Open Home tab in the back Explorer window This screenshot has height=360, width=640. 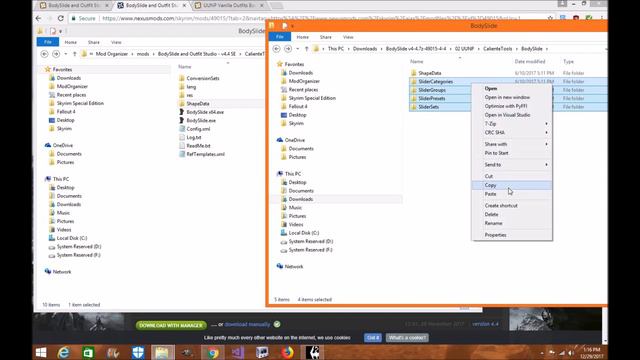pos(71,42)
